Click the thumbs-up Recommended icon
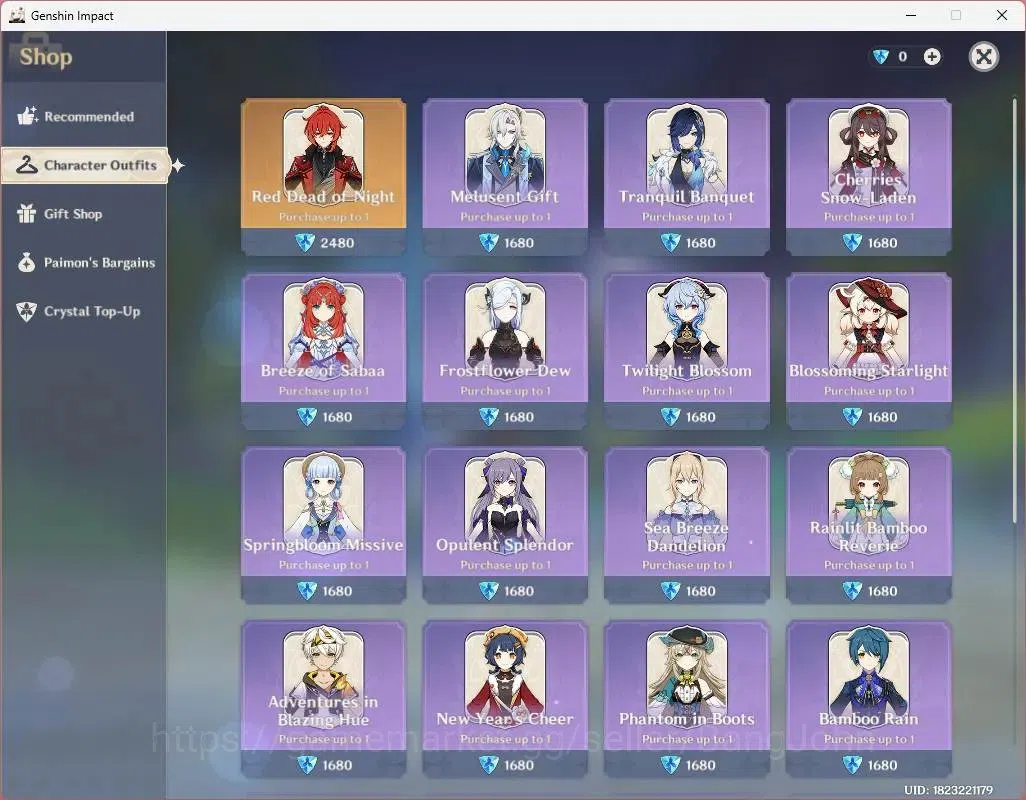Viewport: 1026px width, 800px height. pyautogui.click(x=27, y=116)
